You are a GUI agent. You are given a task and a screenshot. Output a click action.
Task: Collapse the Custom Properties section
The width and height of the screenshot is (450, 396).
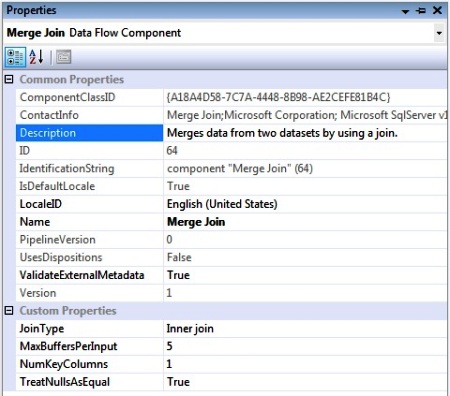pyautogui.click(x=9, y=311)
